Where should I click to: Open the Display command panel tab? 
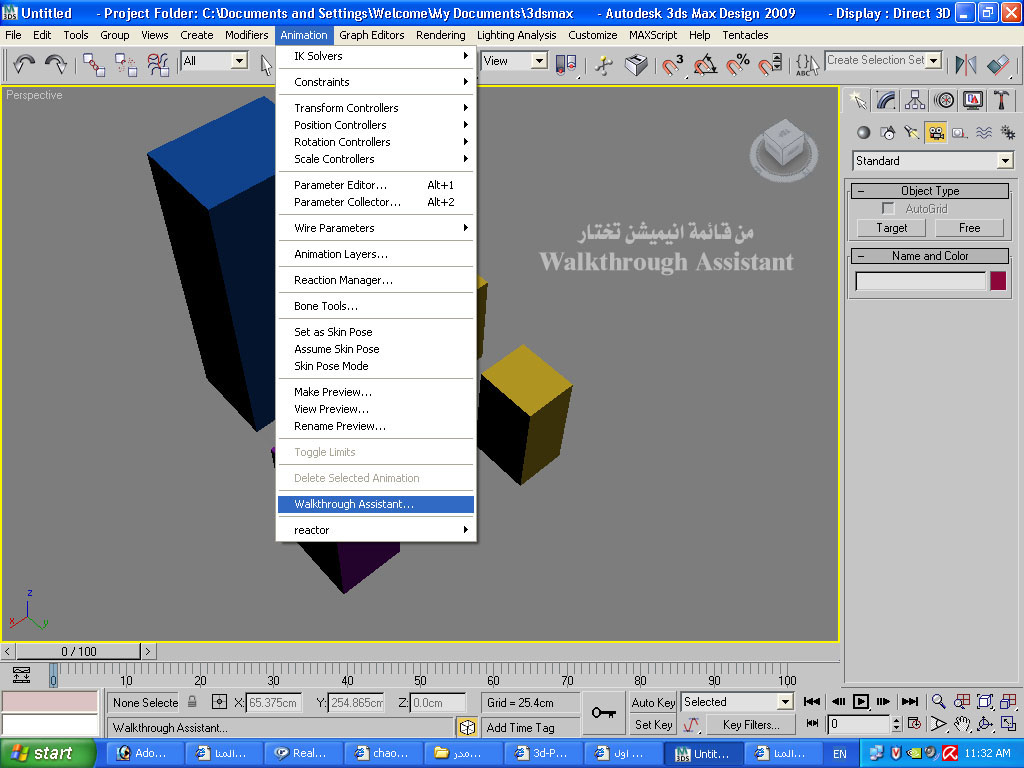pyautogui.click(x=973, y=100)
